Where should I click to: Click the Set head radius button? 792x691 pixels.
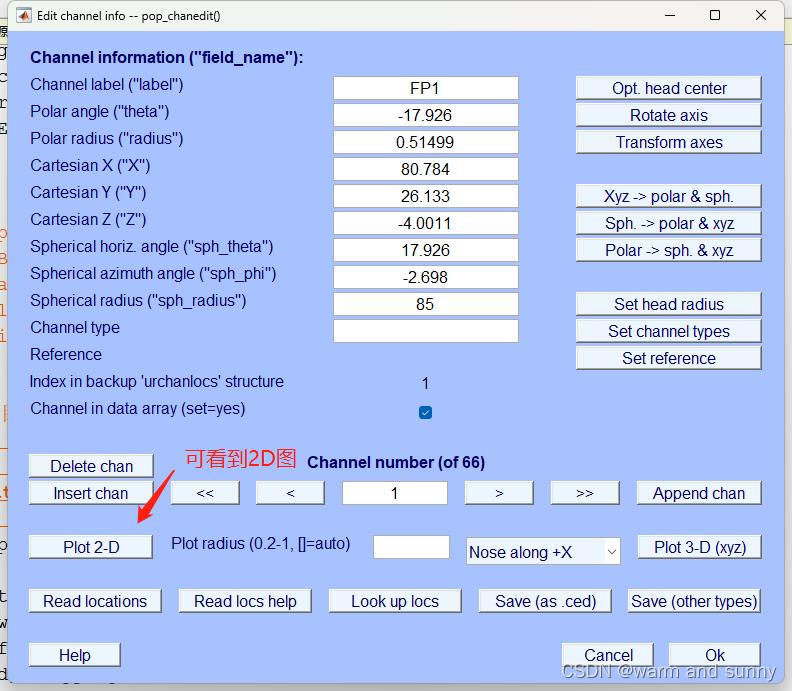(x=669, y=304)
